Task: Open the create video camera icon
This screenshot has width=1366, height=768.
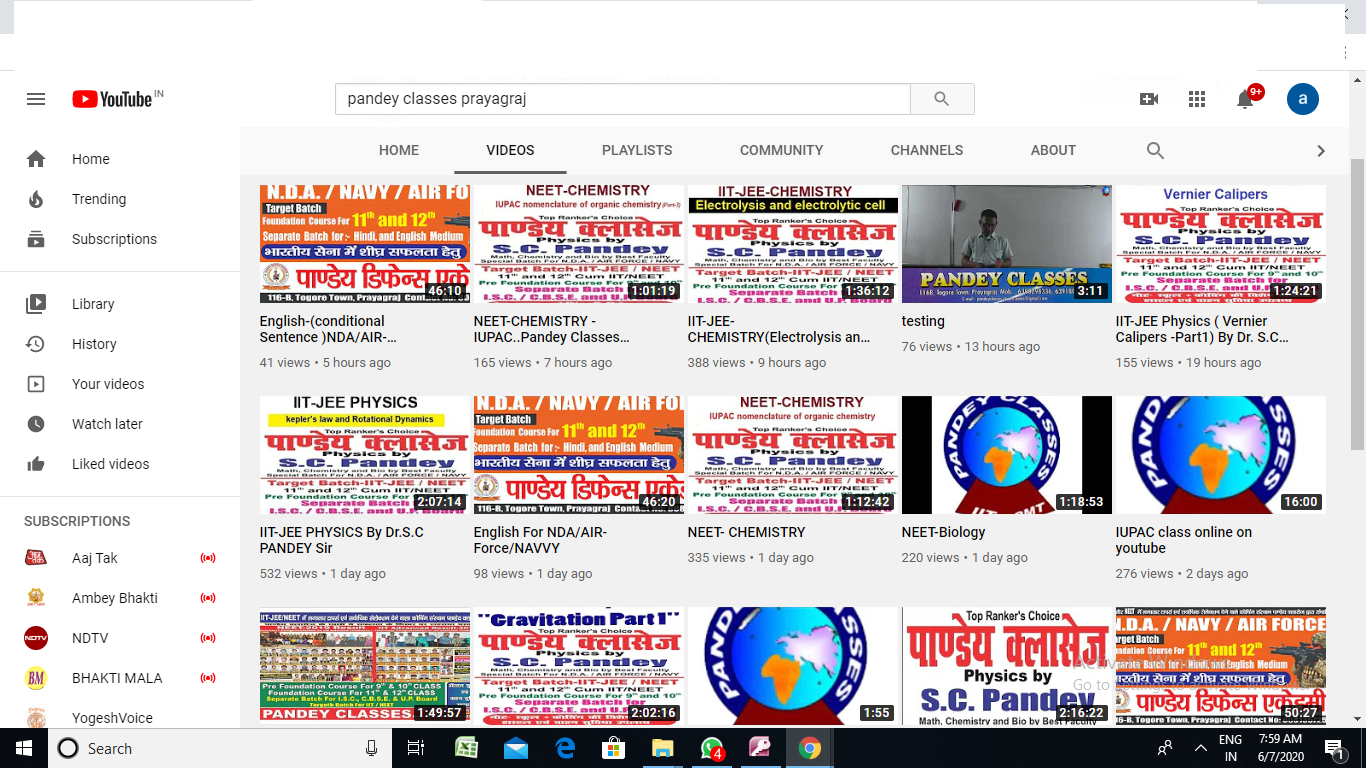Action: [x=1149, y=99]
